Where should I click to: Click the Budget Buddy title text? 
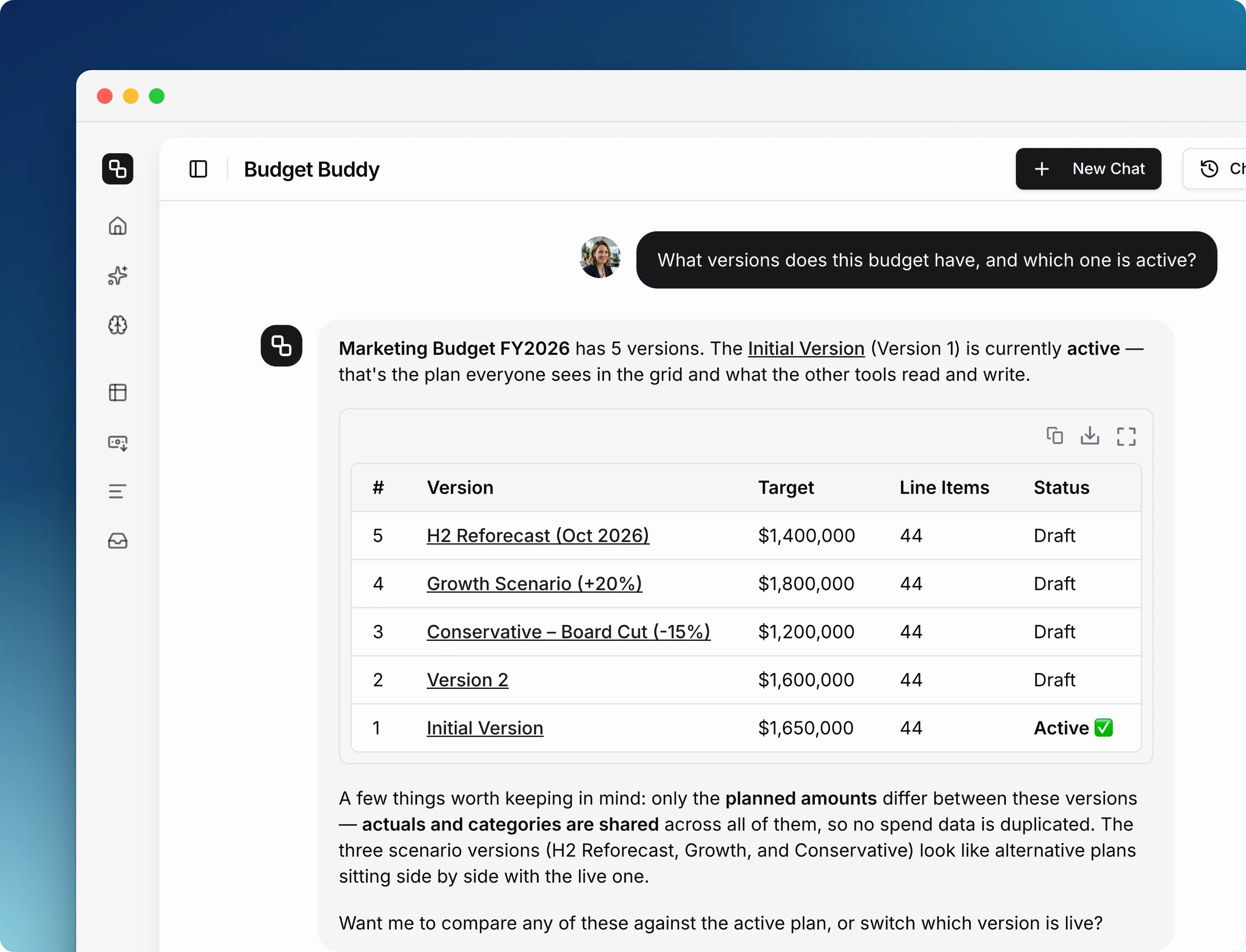[x=311, y=170]
